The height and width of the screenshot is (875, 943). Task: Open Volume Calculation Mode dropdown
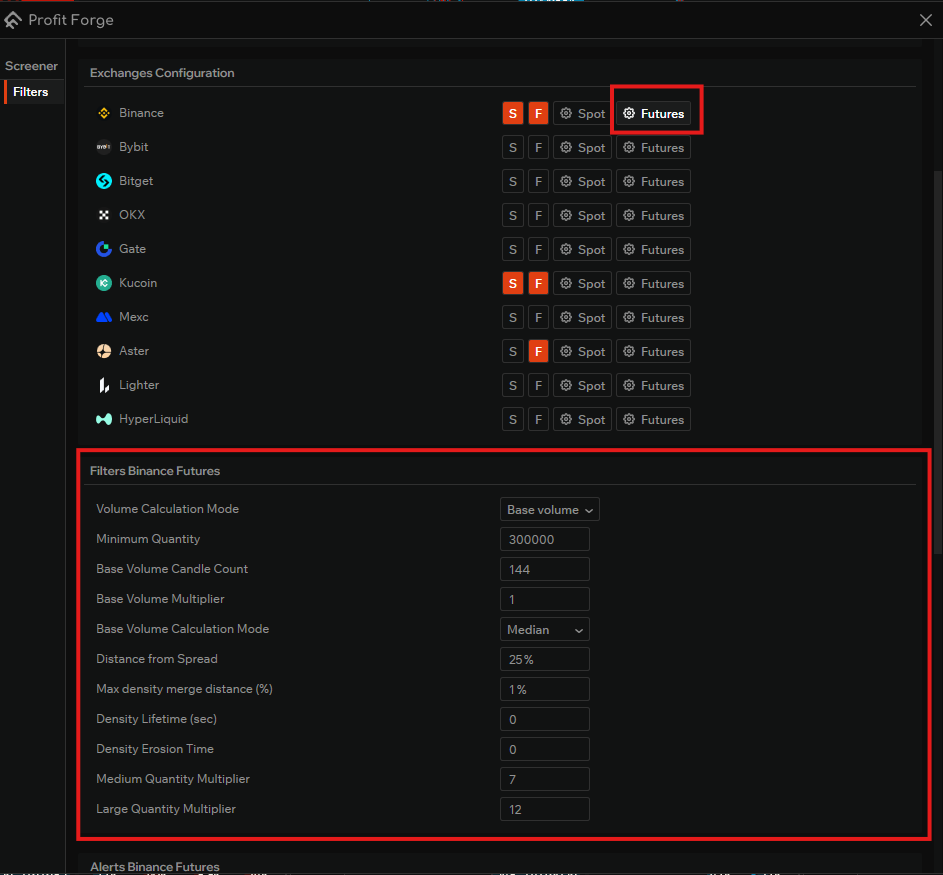click(550, 509)
